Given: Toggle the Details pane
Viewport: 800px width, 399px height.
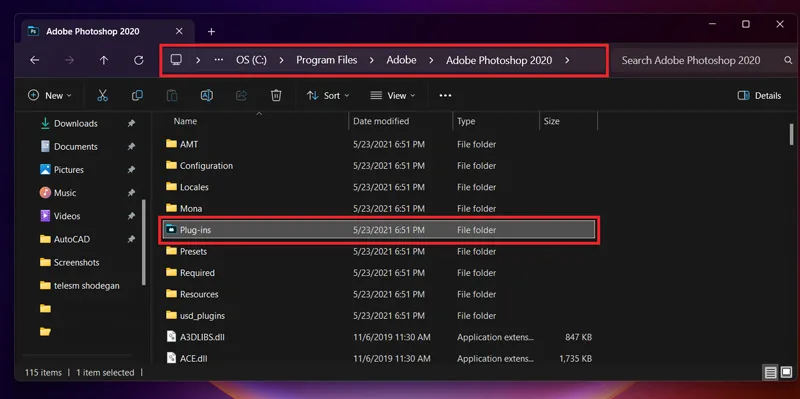Looking at the screenshot, I should (759, 95).
